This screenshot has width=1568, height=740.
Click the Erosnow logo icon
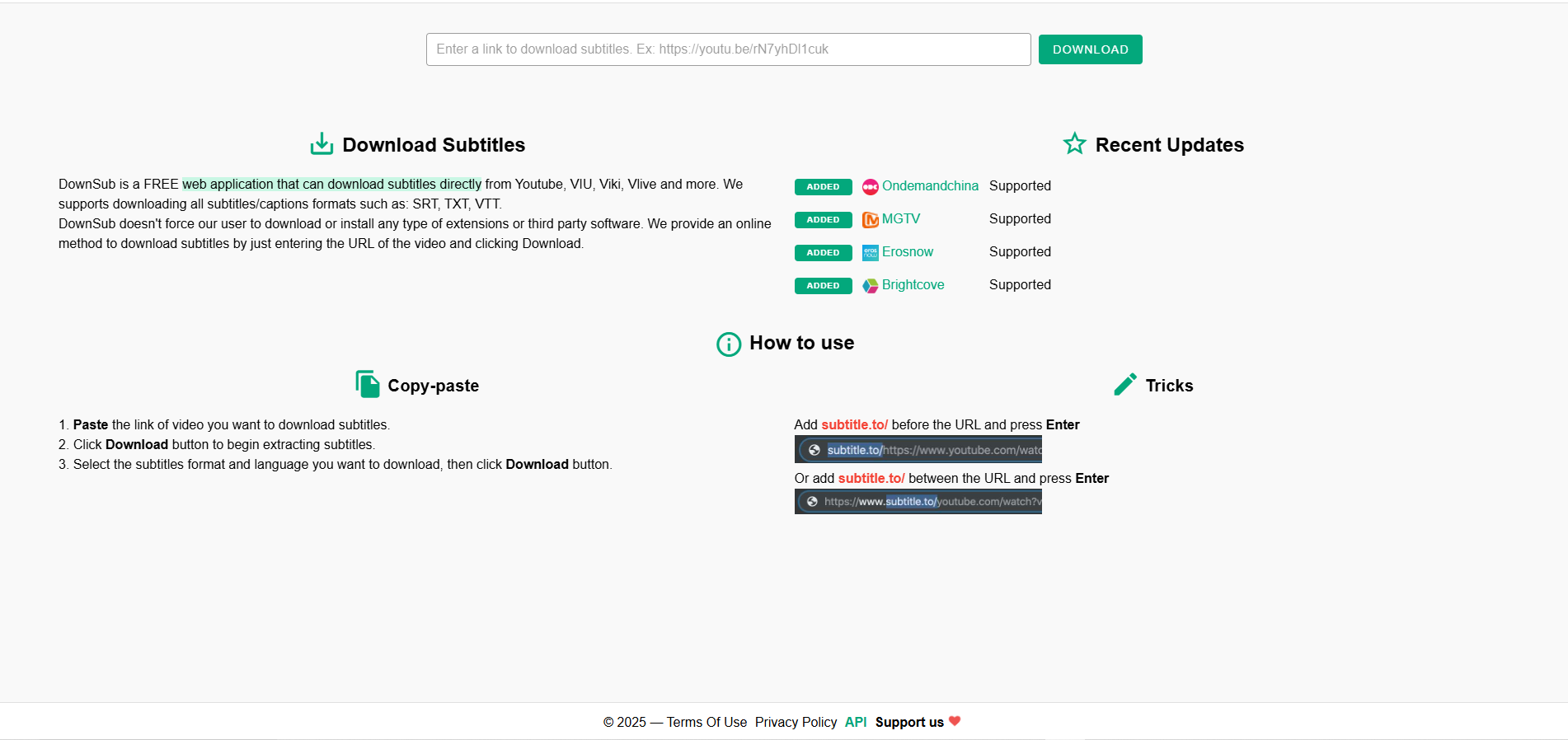(x=871, y=253)
